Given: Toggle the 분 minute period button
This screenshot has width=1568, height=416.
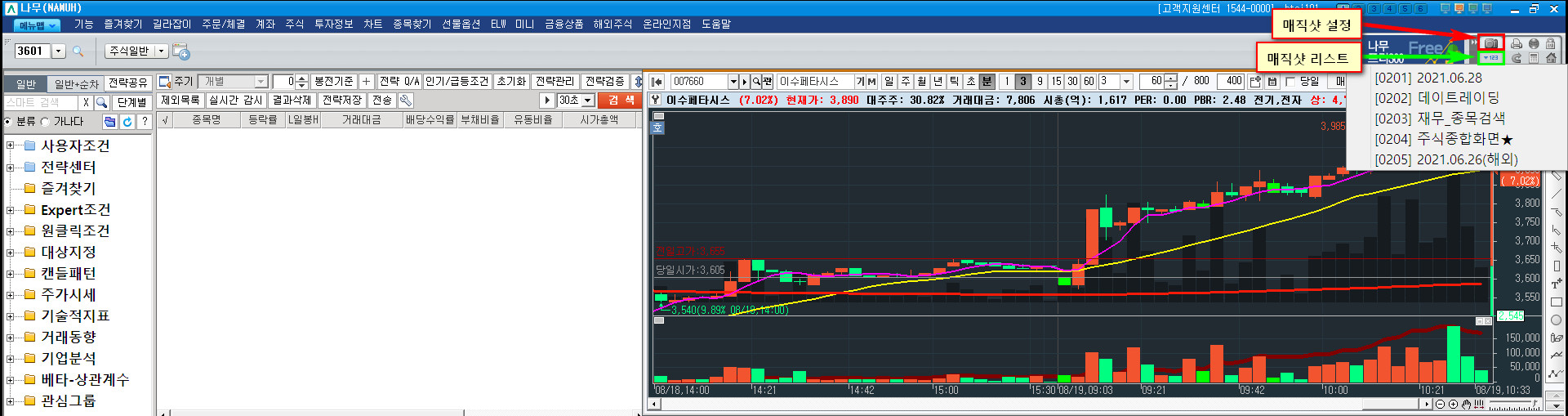Looking at the screenshot, I should click(987, 82).
